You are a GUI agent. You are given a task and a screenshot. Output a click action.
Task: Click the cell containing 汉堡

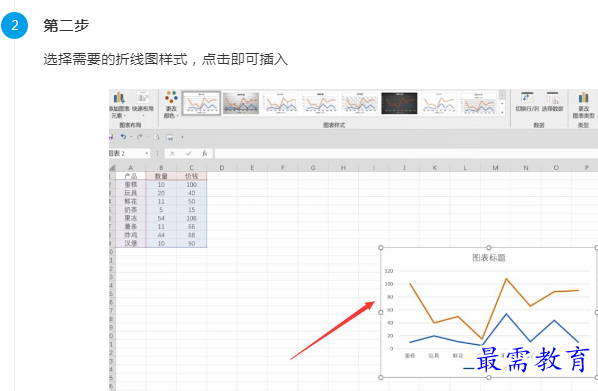(130, 243)
